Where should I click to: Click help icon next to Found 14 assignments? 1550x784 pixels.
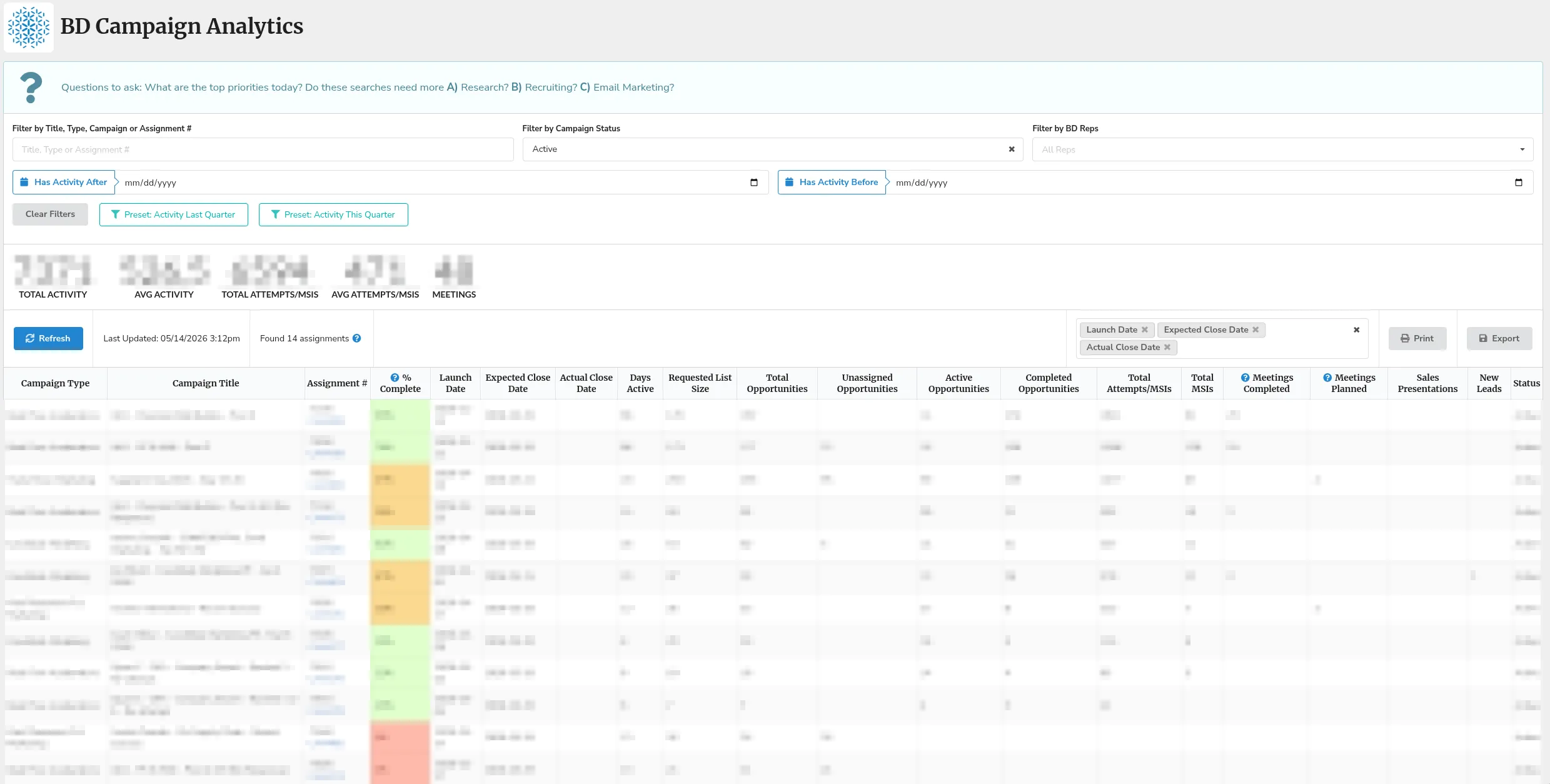[356, 338]
